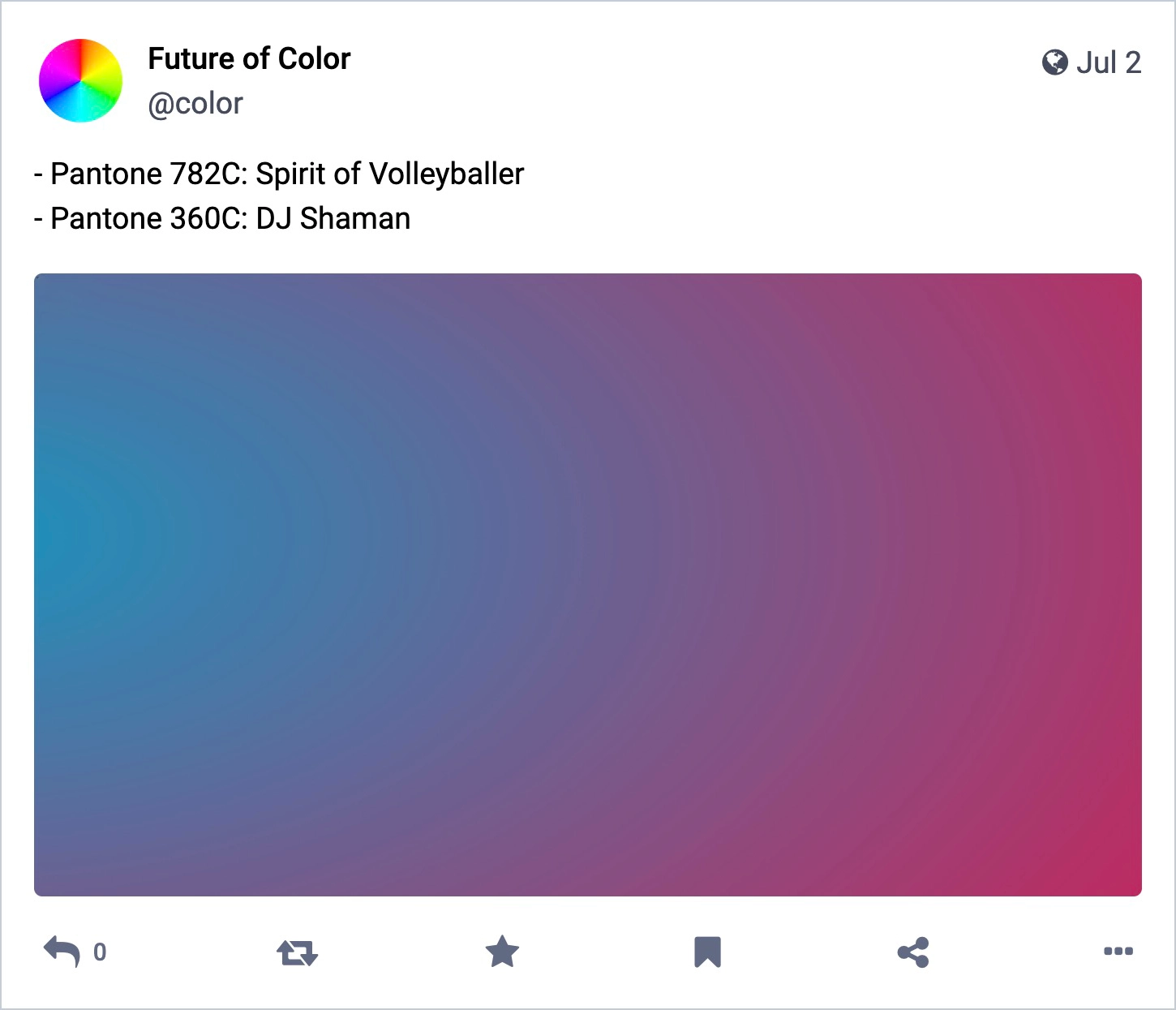Click the rainbow color wheel avatar
1176x1010 pixels.
80,80
